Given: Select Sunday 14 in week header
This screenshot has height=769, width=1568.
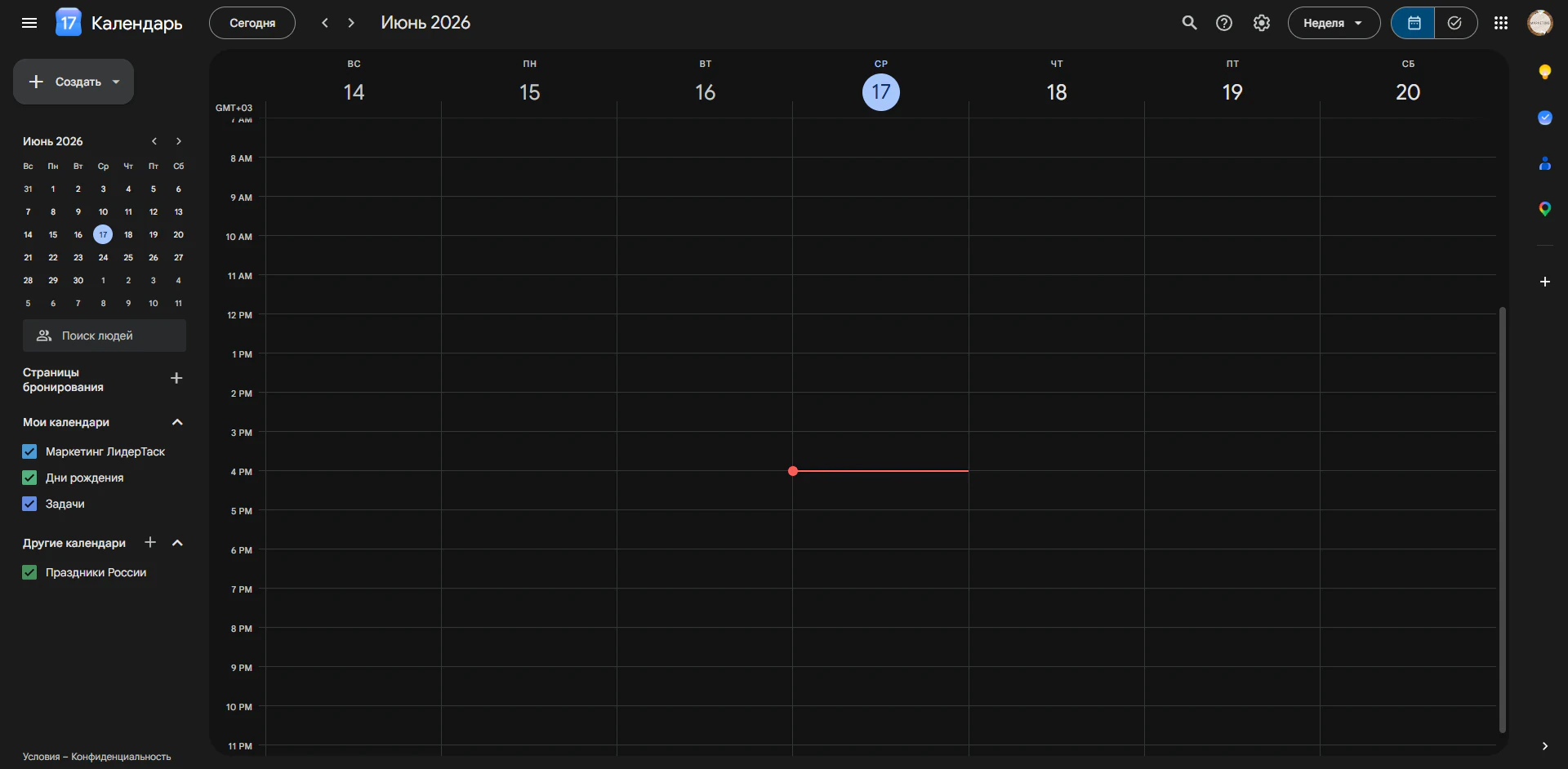Looking at the screenshot, I should (x=354, y=92).
